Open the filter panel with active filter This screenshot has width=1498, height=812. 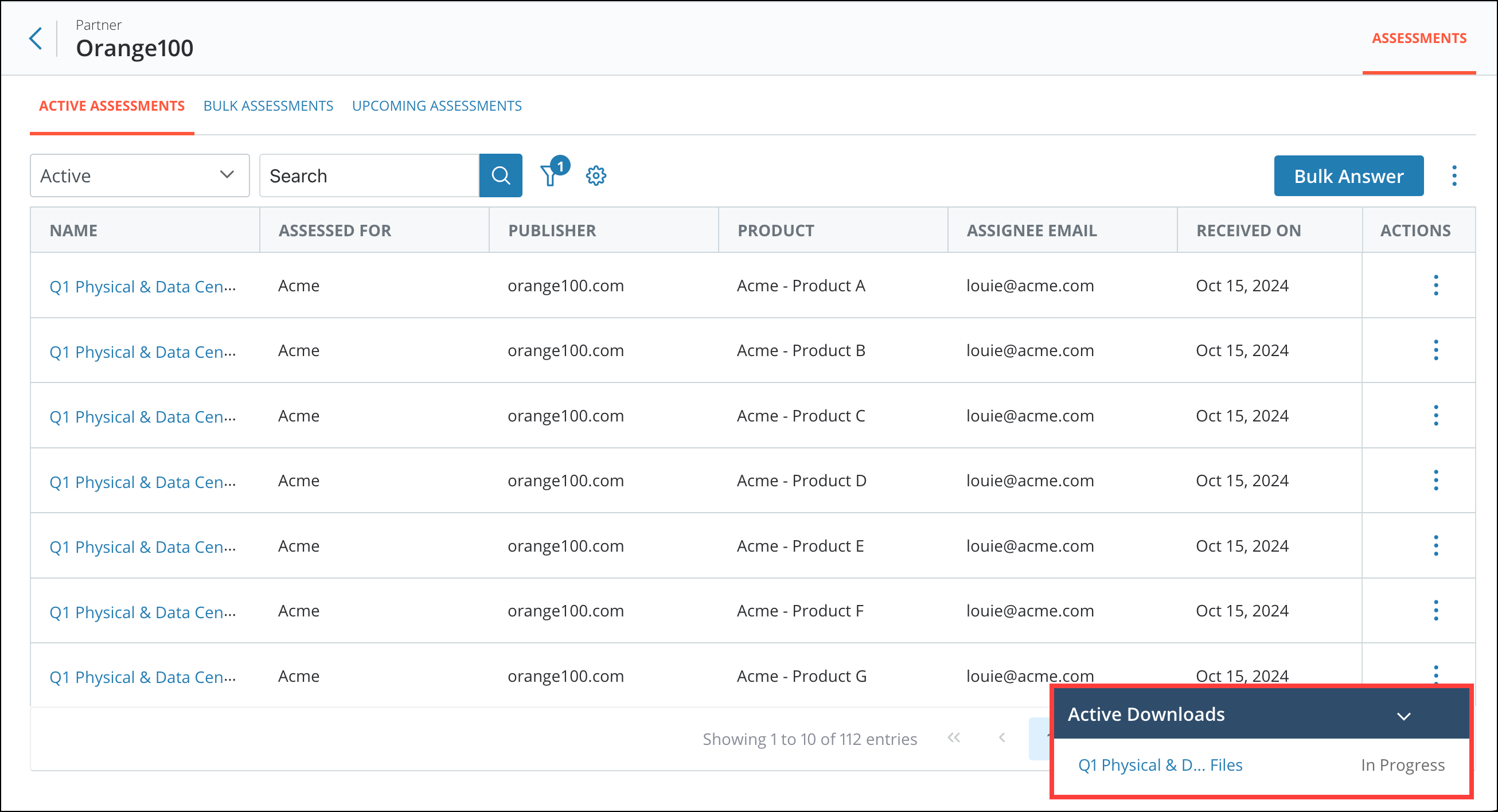(549, 175)
